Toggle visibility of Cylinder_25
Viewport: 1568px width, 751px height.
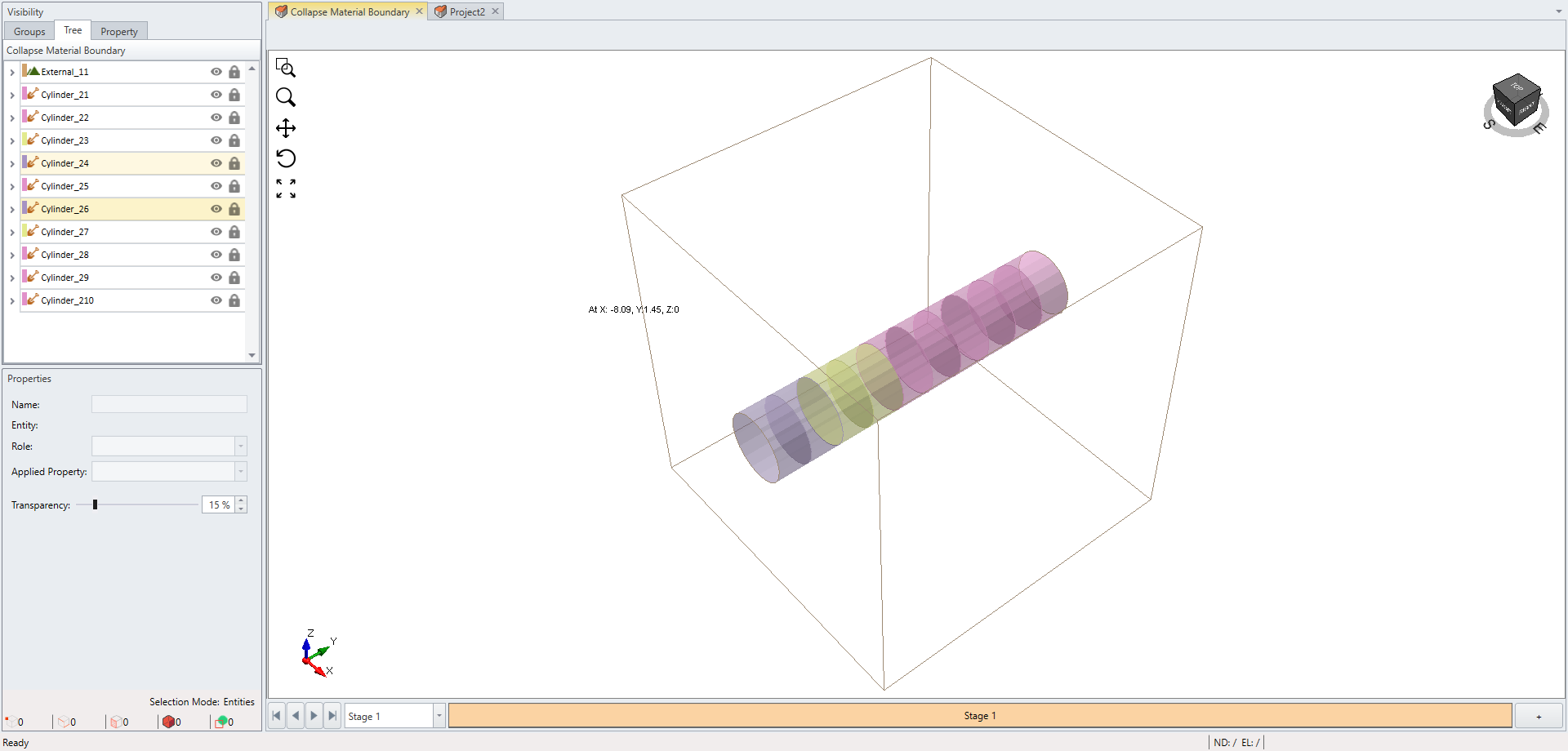[216, 186]
